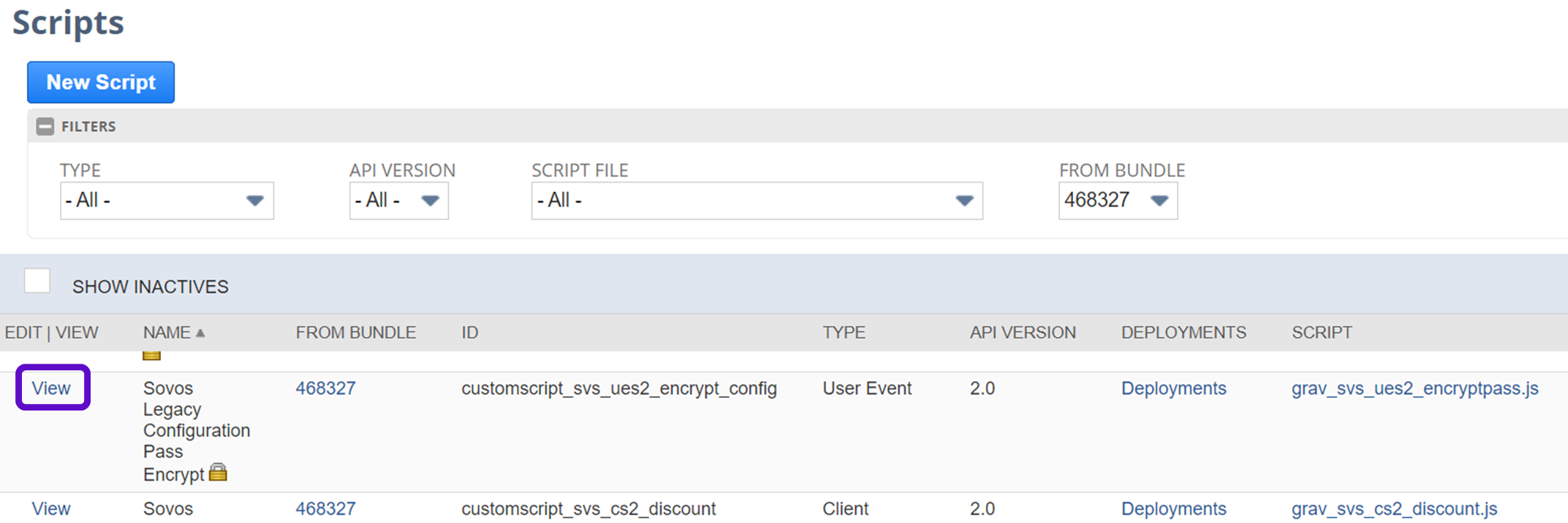Open the Type filter dropdown
1568x523 pixels.
pyautogui.click(x=167, y=200)
